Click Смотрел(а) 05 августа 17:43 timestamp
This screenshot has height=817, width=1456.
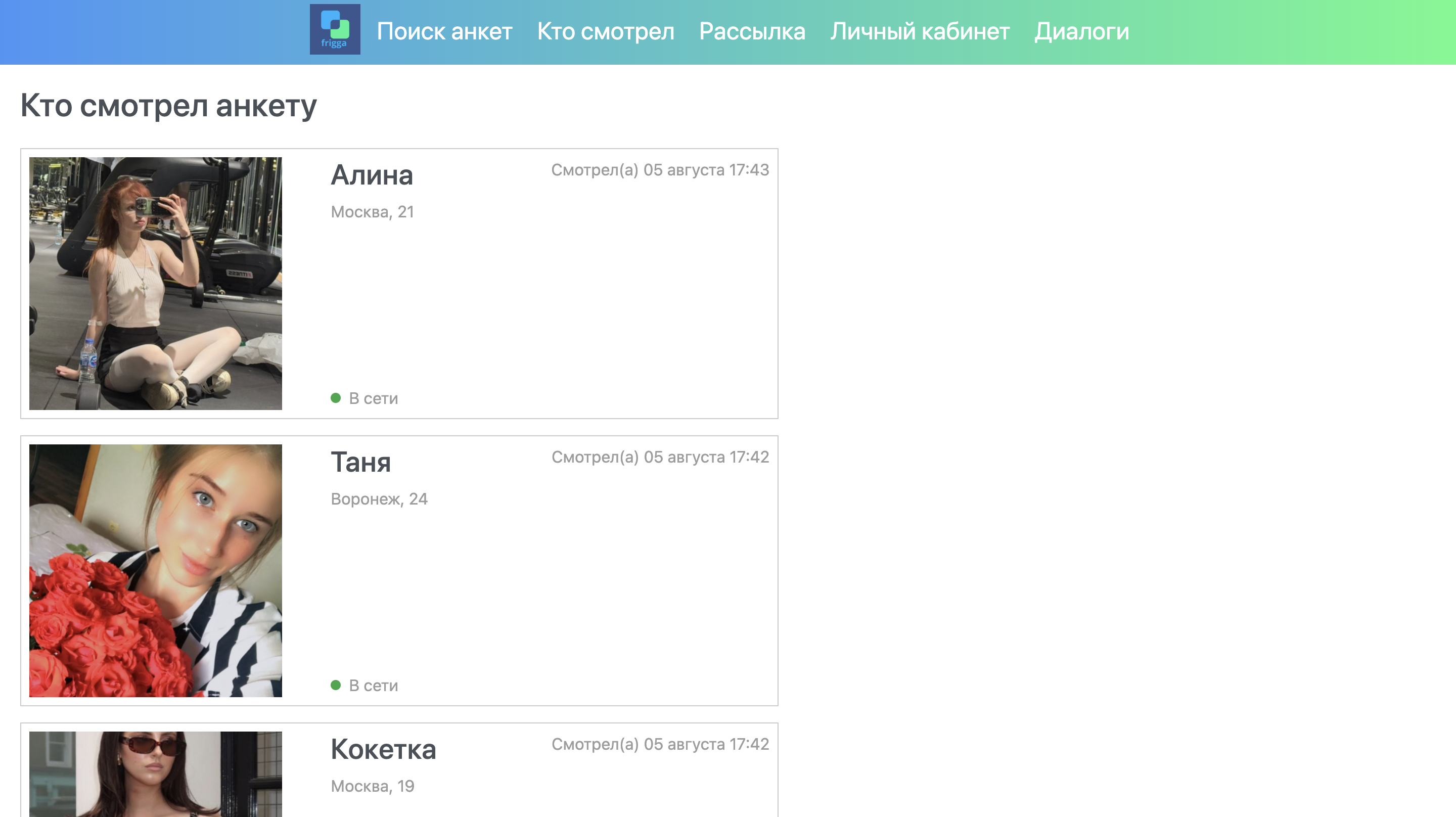click(660, 170)
